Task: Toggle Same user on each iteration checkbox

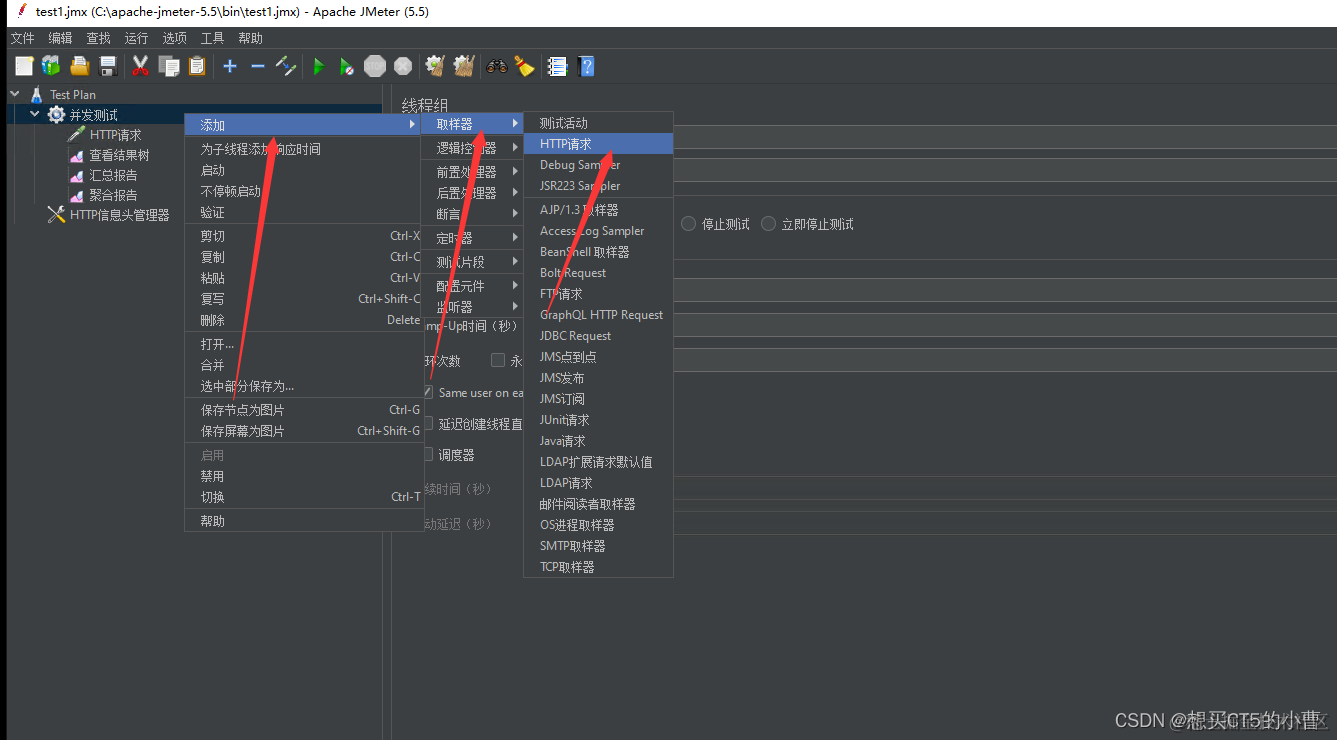Action: [x=428, y=393]
